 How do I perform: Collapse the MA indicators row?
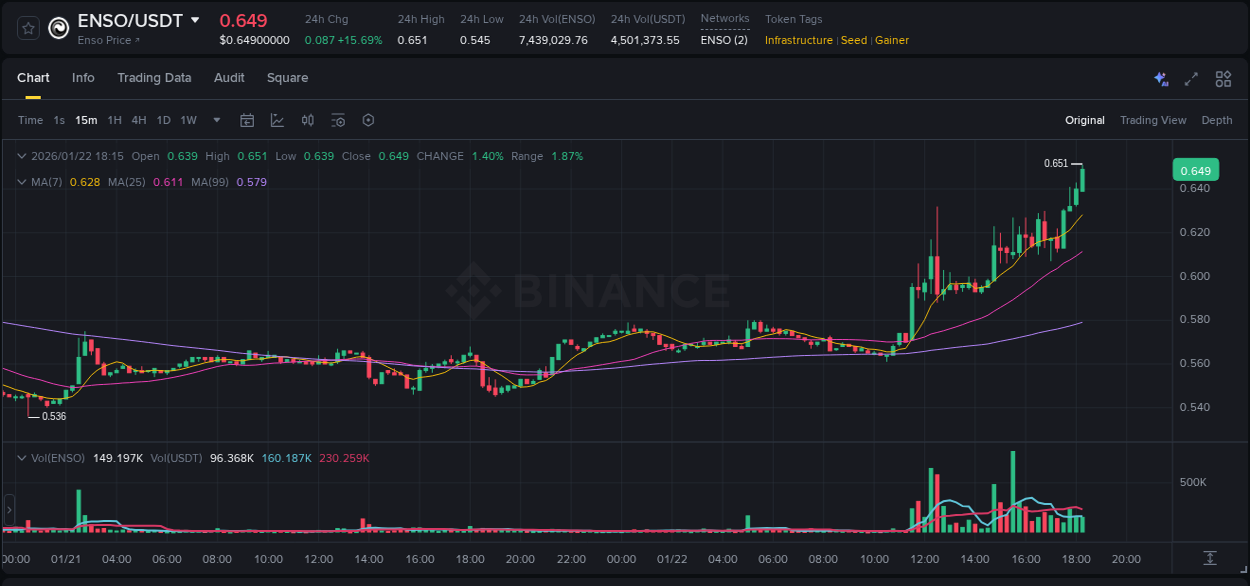pyautogui.click(x=22, y=182)
